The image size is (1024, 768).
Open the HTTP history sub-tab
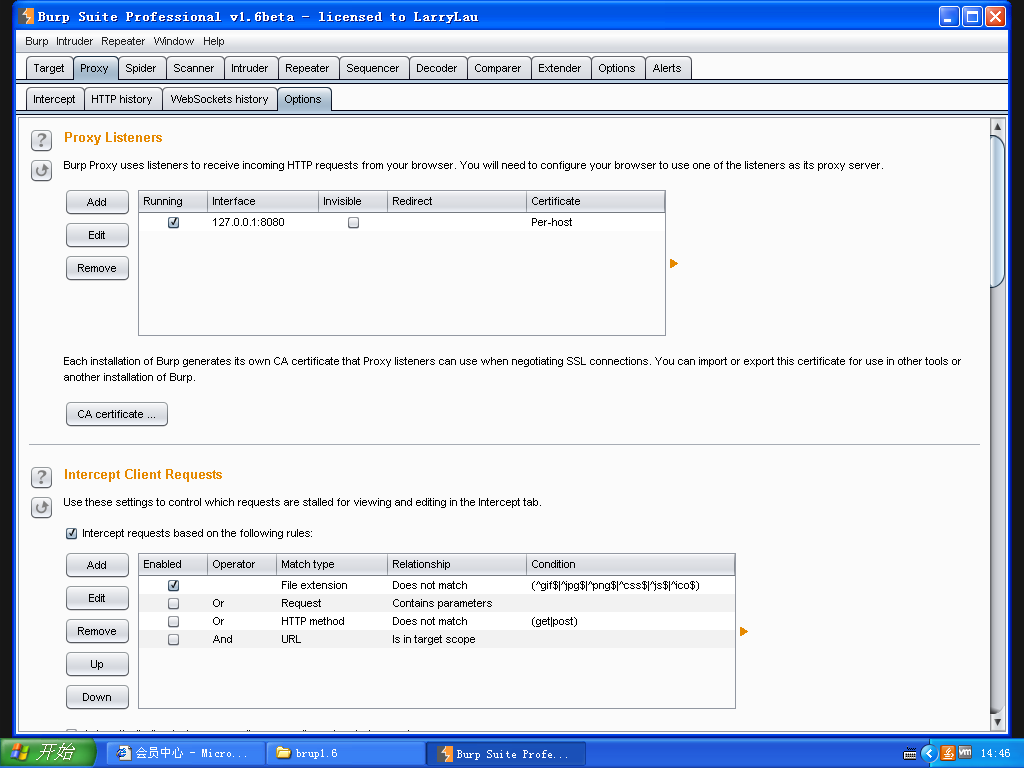121,99
